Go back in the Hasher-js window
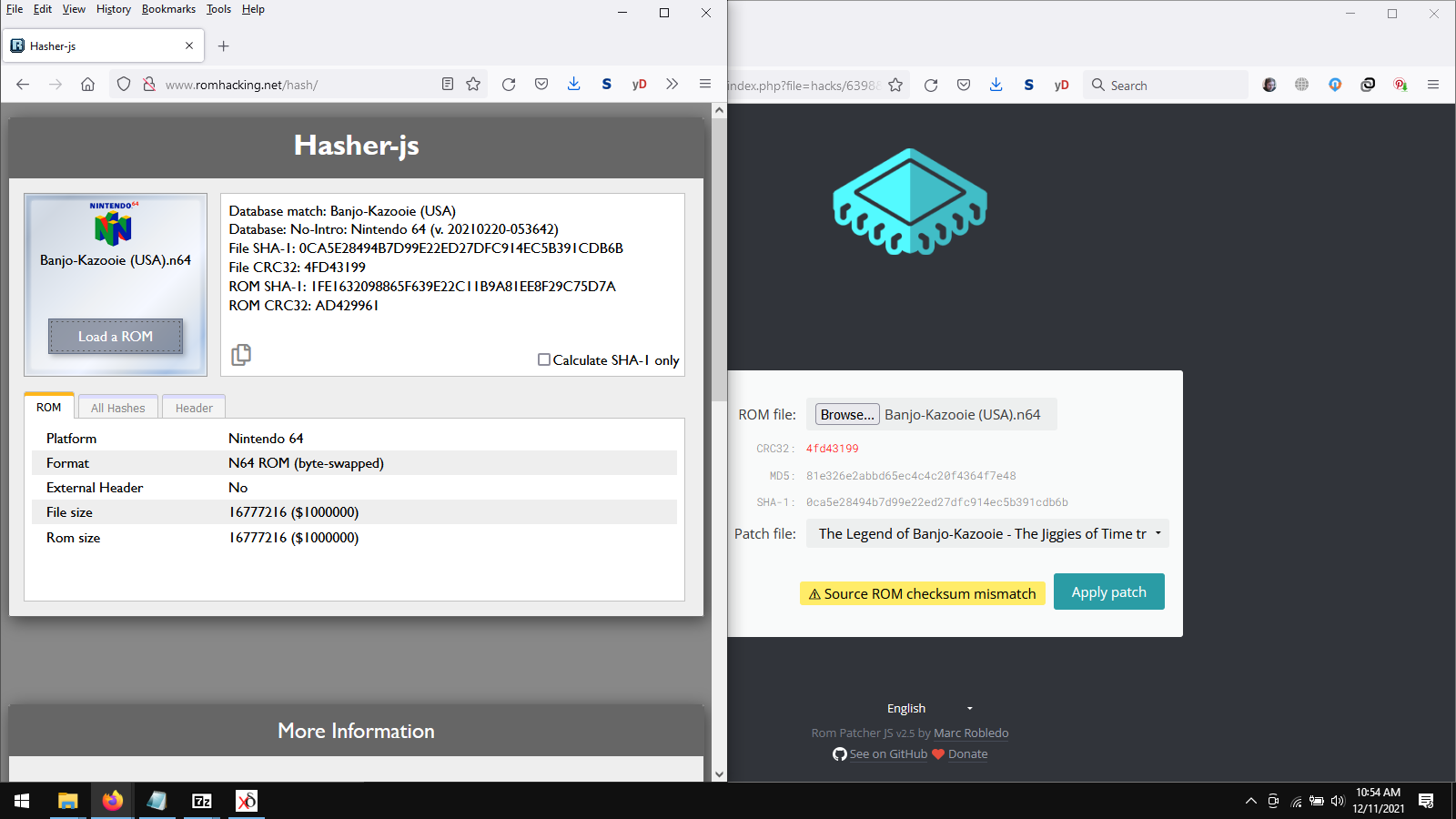This screenshot has height=819, width=1456. point(23,85)
